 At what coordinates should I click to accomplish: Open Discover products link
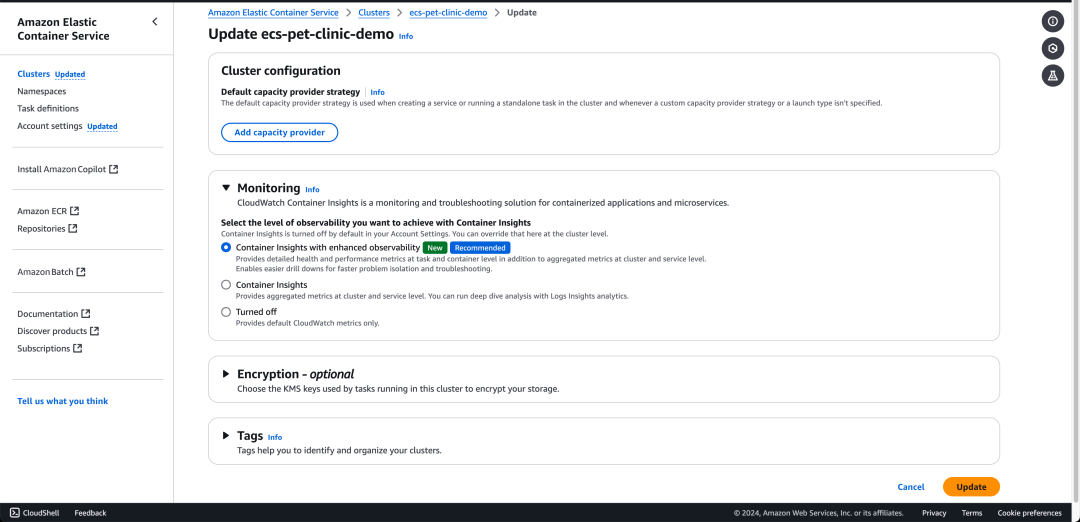pyautogui.click(x=52, y=331)
